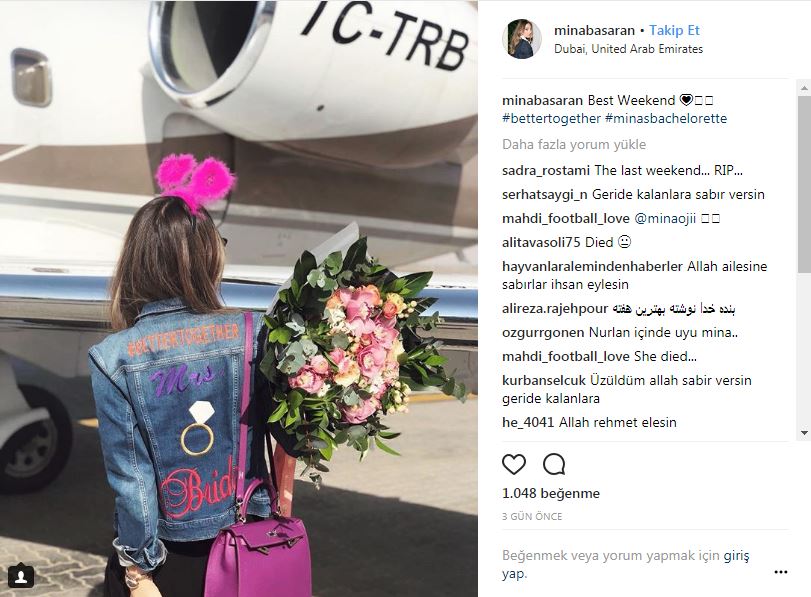
Task: Follow the account via Takip Et
Action: 674,31
